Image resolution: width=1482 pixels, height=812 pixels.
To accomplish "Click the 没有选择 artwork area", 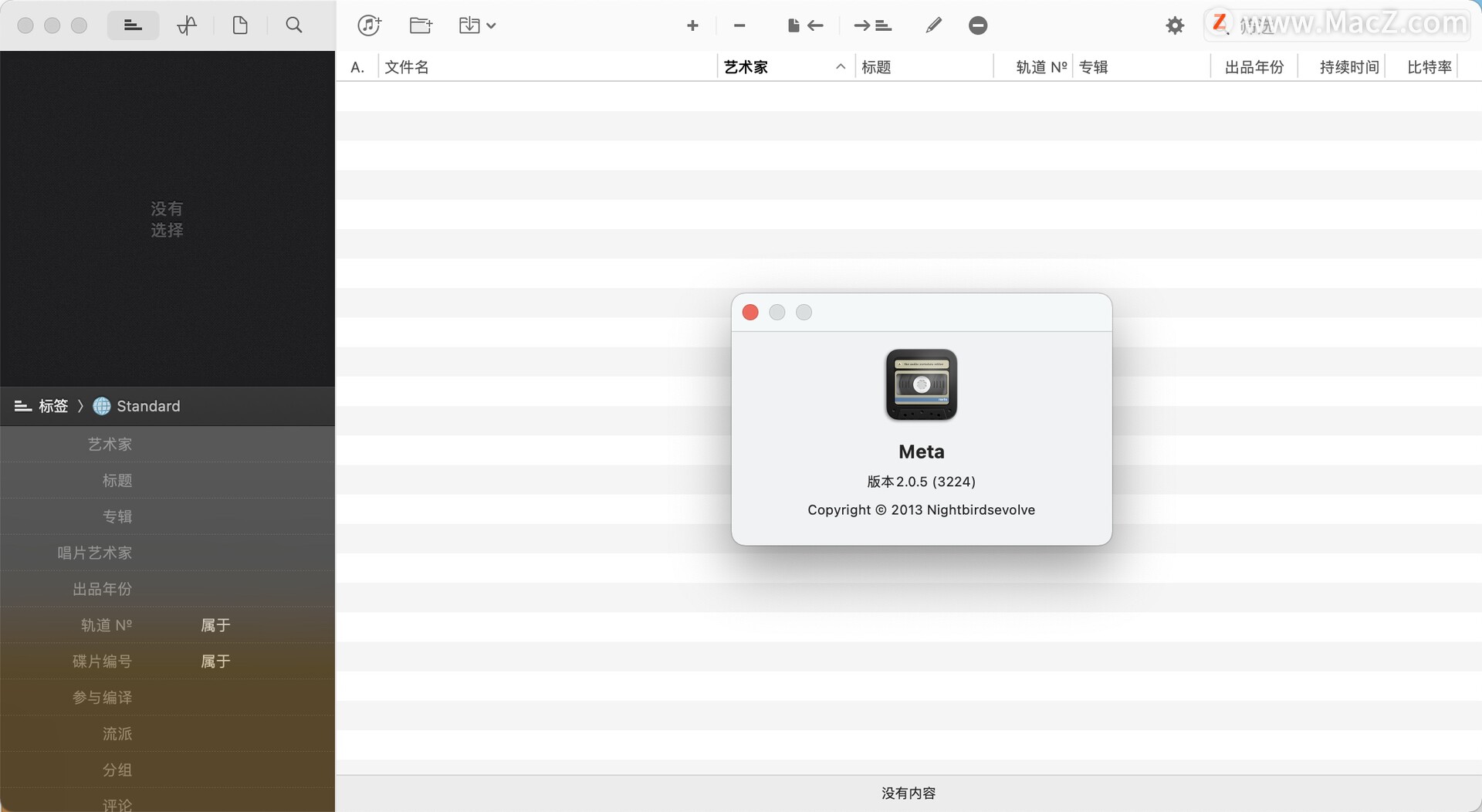I will (167, 219).
